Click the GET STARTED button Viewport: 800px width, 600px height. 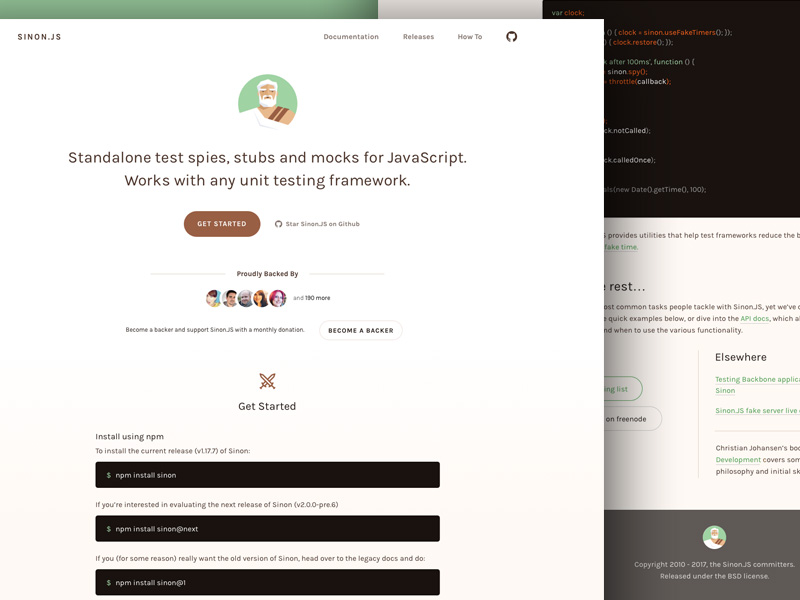[222, 224]
